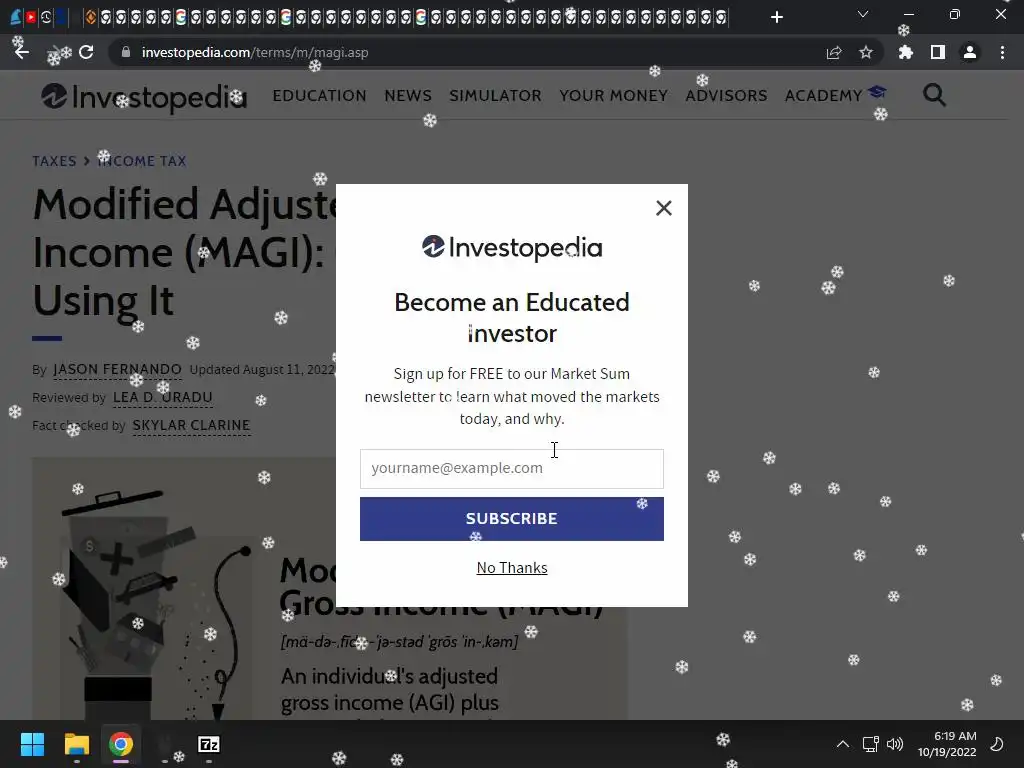Image resolution: width=1024 pixels, height=768 pixels.
Task: Open the Investopedia logo in the site header
Action: (x=144, y=97)
